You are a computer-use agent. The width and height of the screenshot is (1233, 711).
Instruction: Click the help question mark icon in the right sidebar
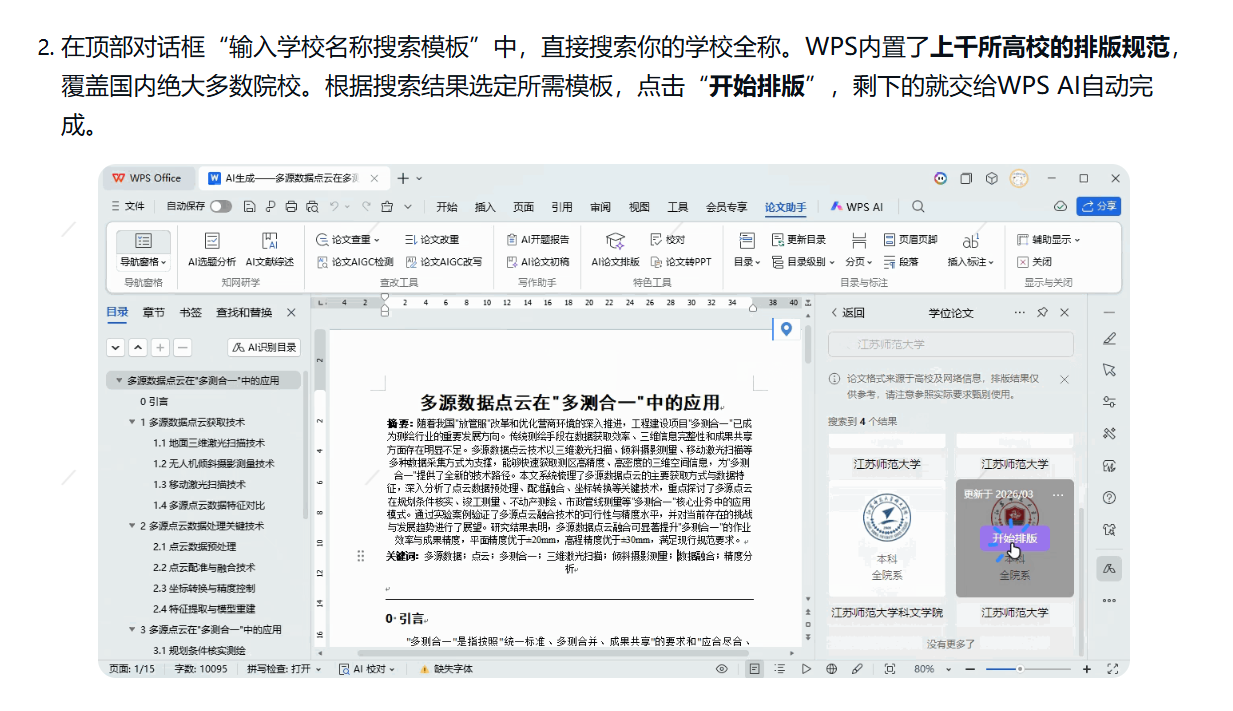(1109, 497)
